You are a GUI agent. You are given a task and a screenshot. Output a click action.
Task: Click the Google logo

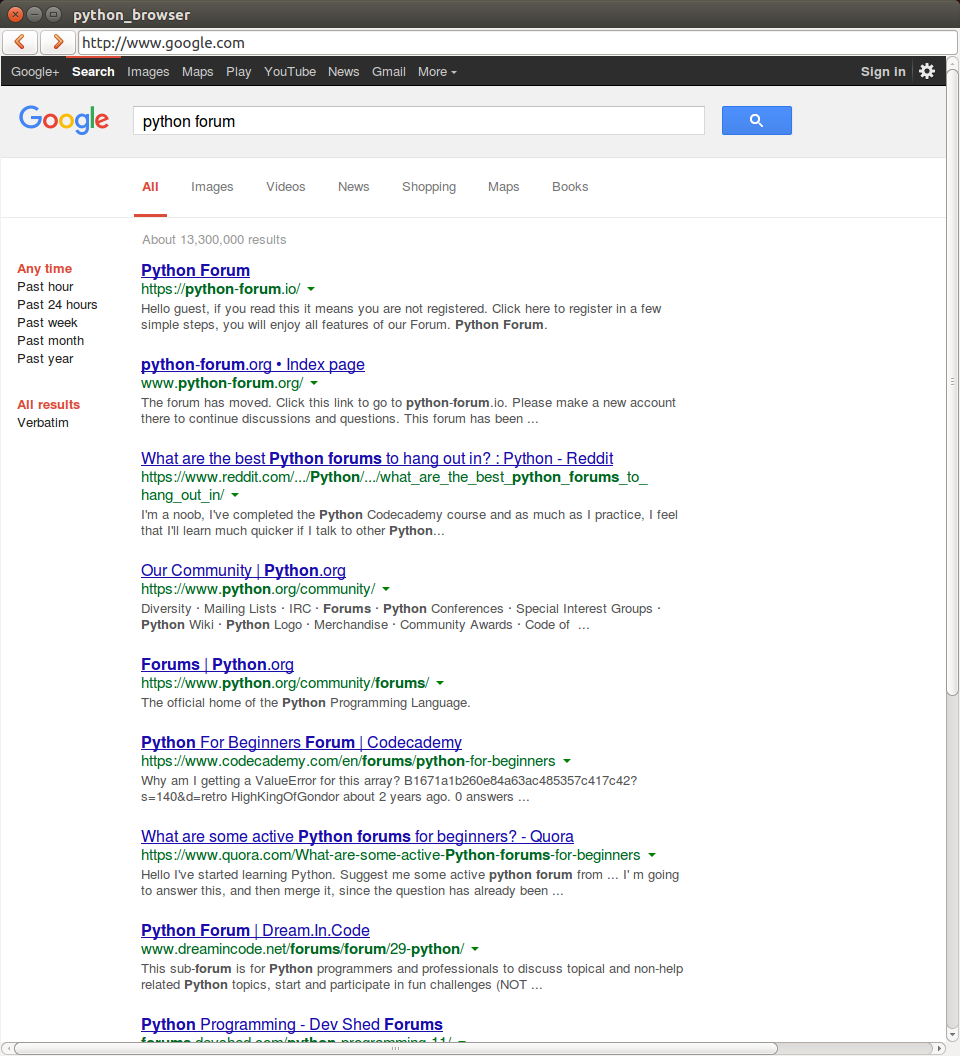(64, 120)
